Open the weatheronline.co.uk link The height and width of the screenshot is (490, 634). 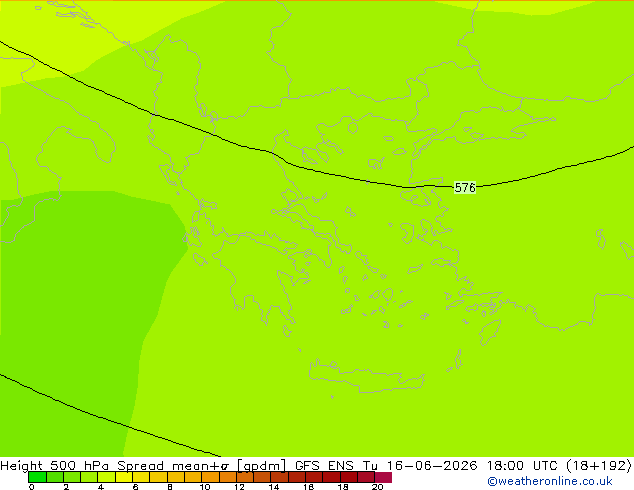[550, 481]
